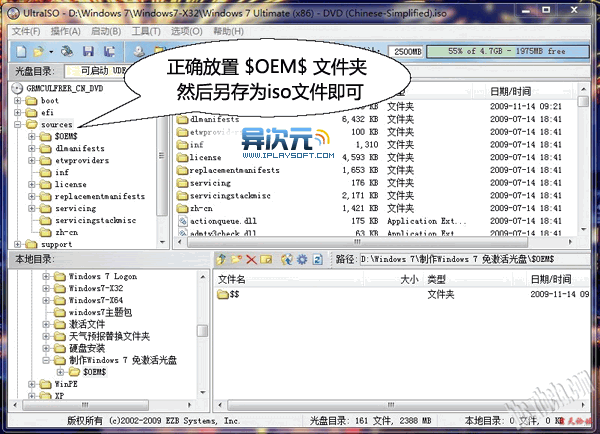600x434 pixels.
Task: Click local pane New Folder icon
Action: (236, 259)
